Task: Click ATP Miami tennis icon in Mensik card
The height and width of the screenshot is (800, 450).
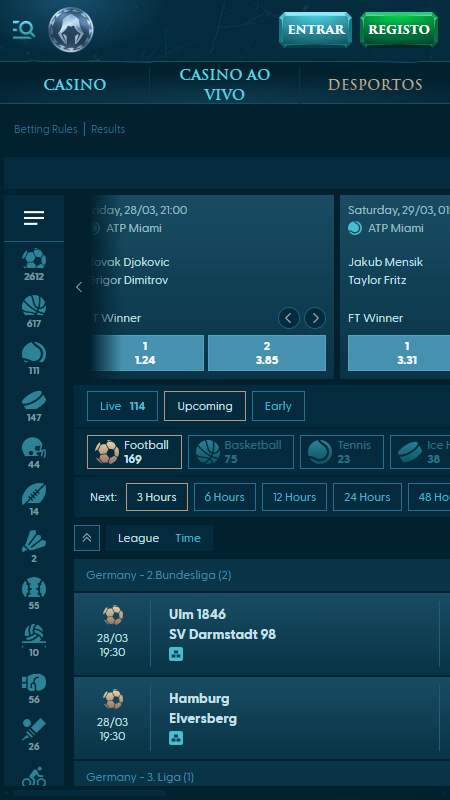Action: 355,228
